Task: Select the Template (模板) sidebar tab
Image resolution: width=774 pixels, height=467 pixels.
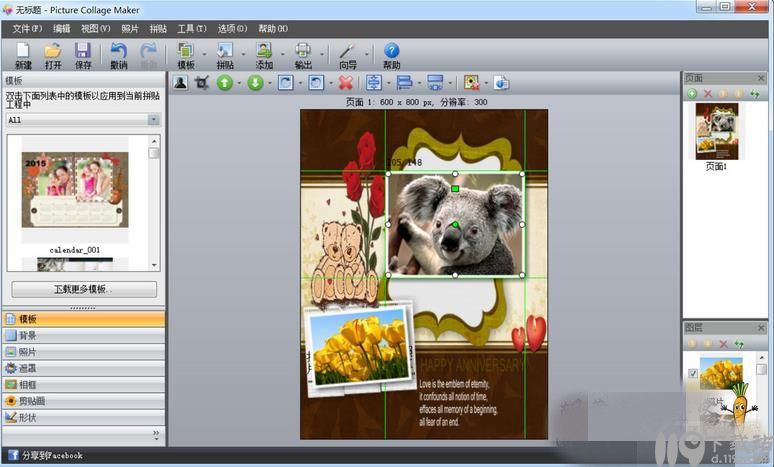Action: tap(84, 319)
